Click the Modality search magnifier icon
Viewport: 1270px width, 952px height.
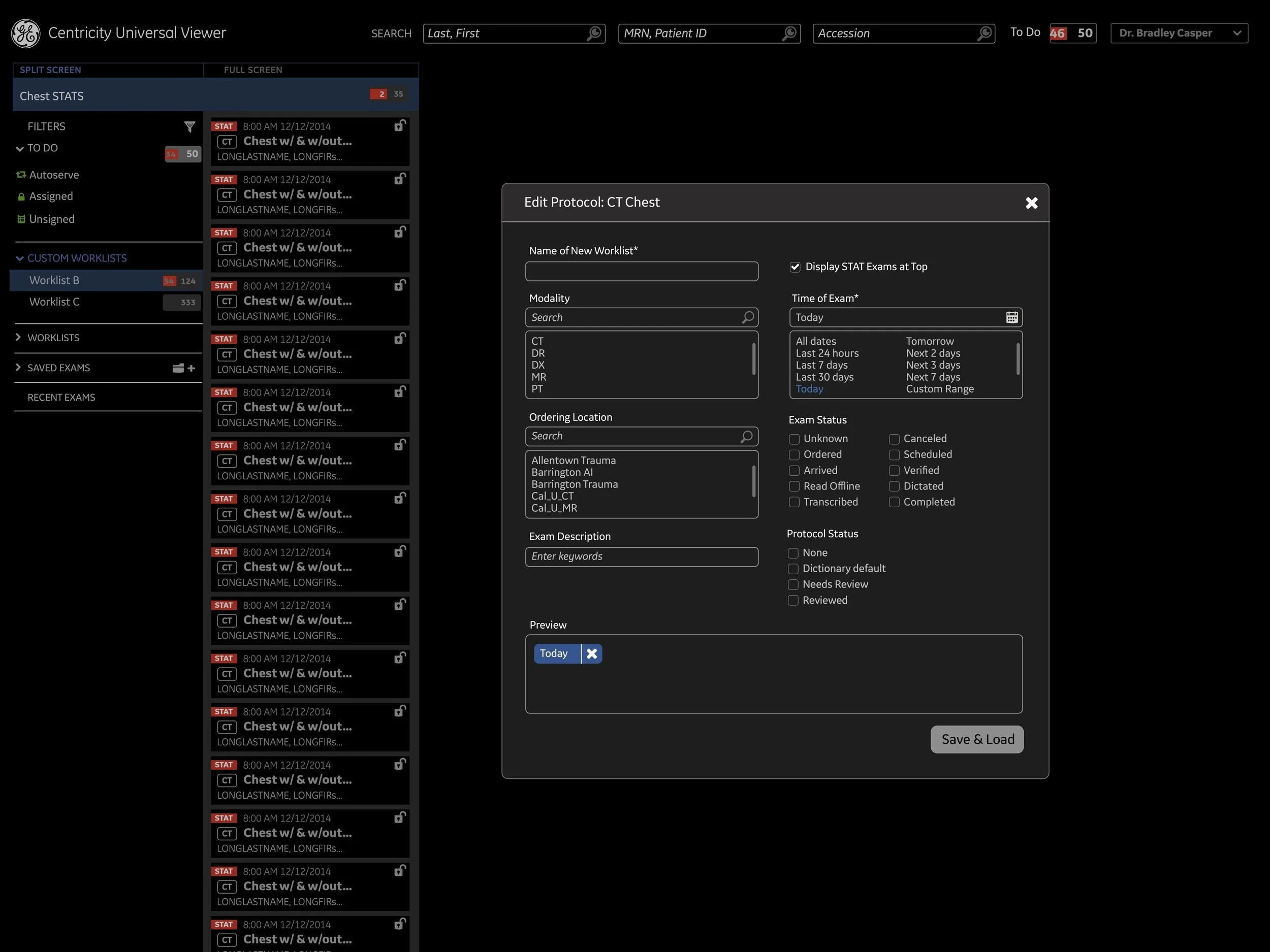pyautogui.click(x=748, y=317)
